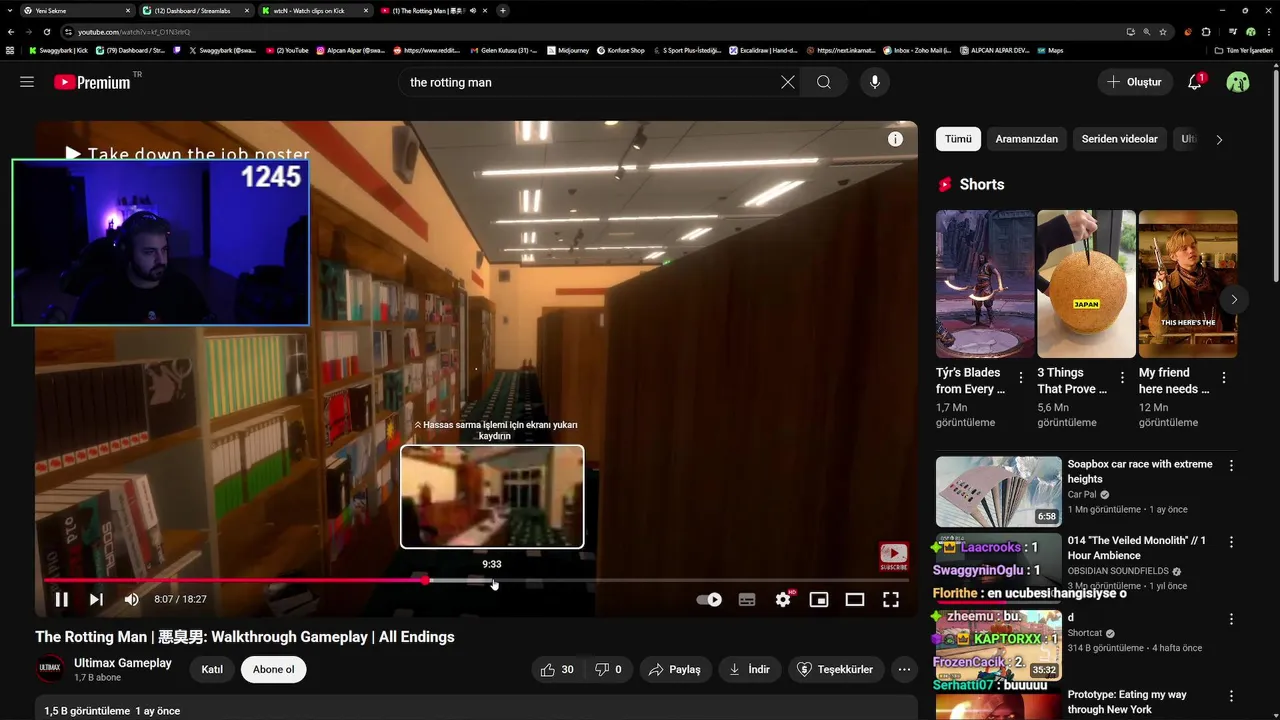This screenshot has height=720, width=1280.
Task: Open the notifications bell
Action: click(1195, 82)
